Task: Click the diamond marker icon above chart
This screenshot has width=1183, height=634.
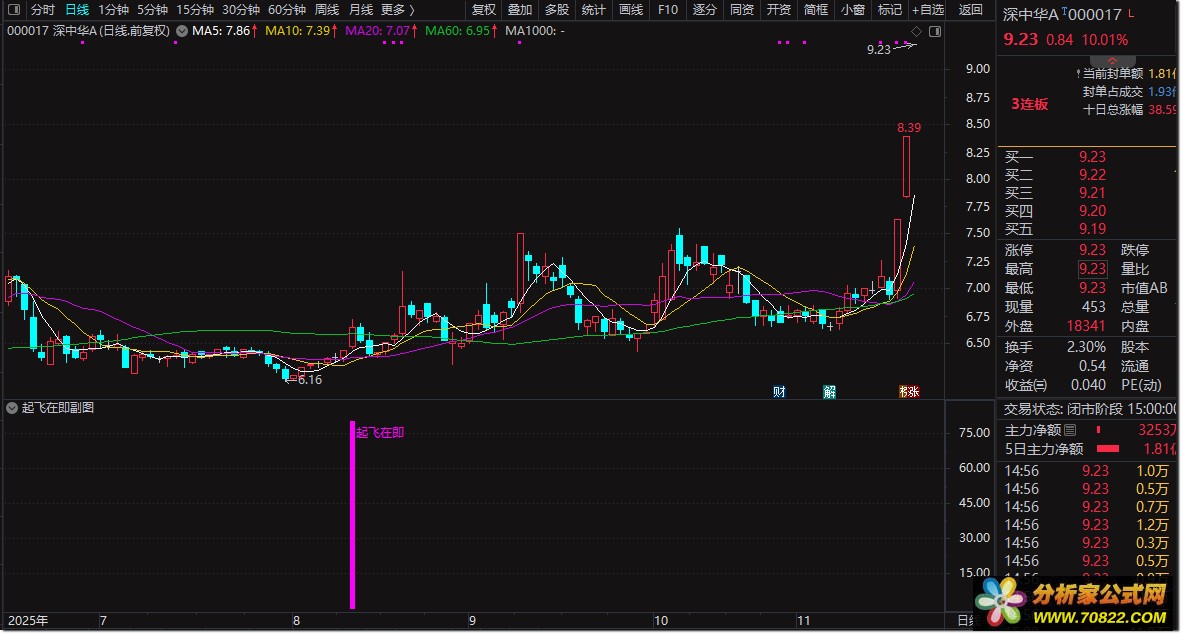Action: click(x=917, y=32)
